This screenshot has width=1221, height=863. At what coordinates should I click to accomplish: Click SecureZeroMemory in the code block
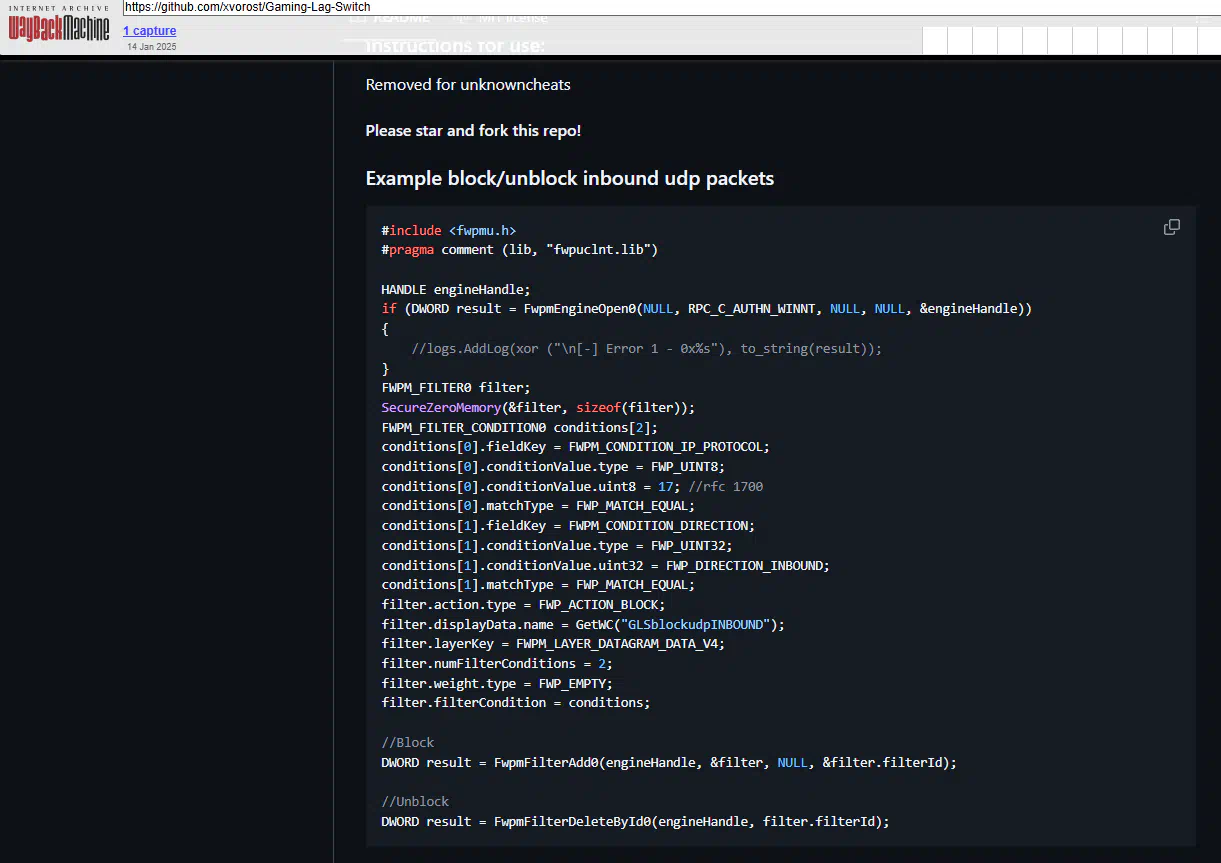coord(438,407)
